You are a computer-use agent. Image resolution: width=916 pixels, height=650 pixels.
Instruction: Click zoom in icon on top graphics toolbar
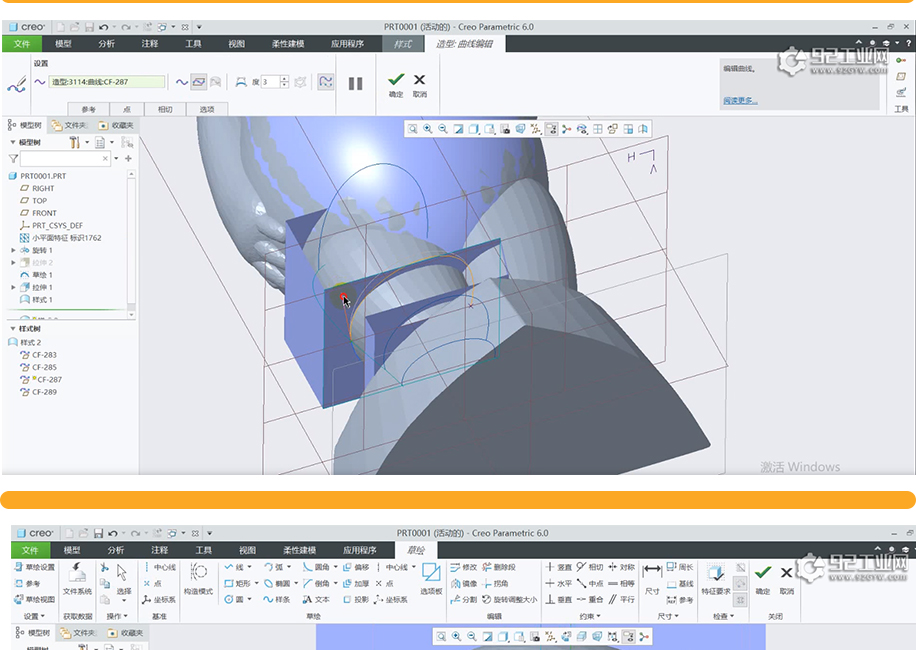click(428, 129)
